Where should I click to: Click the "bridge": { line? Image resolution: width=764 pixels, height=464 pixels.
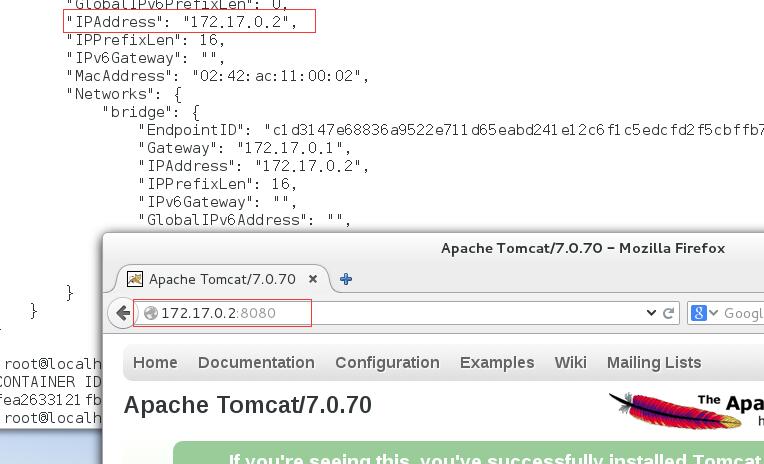[x=151, y=112]
